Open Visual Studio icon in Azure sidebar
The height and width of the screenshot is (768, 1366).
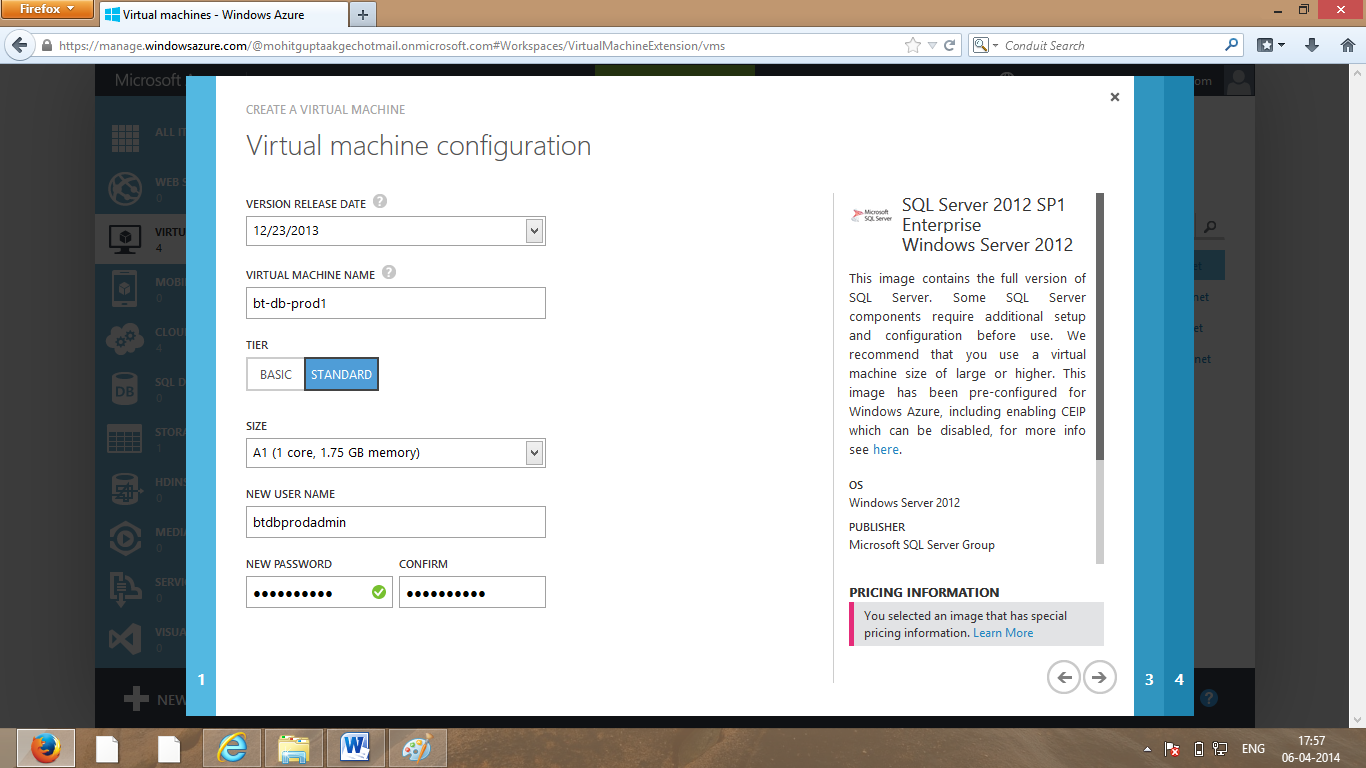pos(125,639)
